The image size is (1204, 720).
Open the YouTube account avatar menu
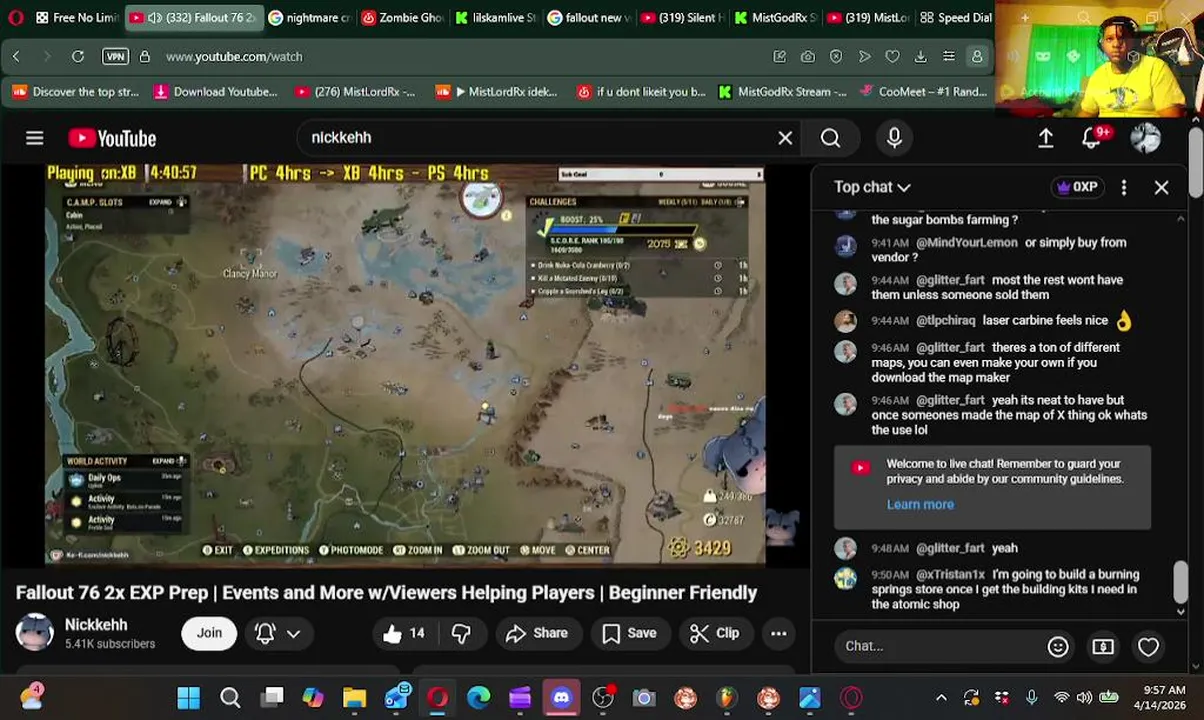pyautogui.click(x=1145, y=138)
